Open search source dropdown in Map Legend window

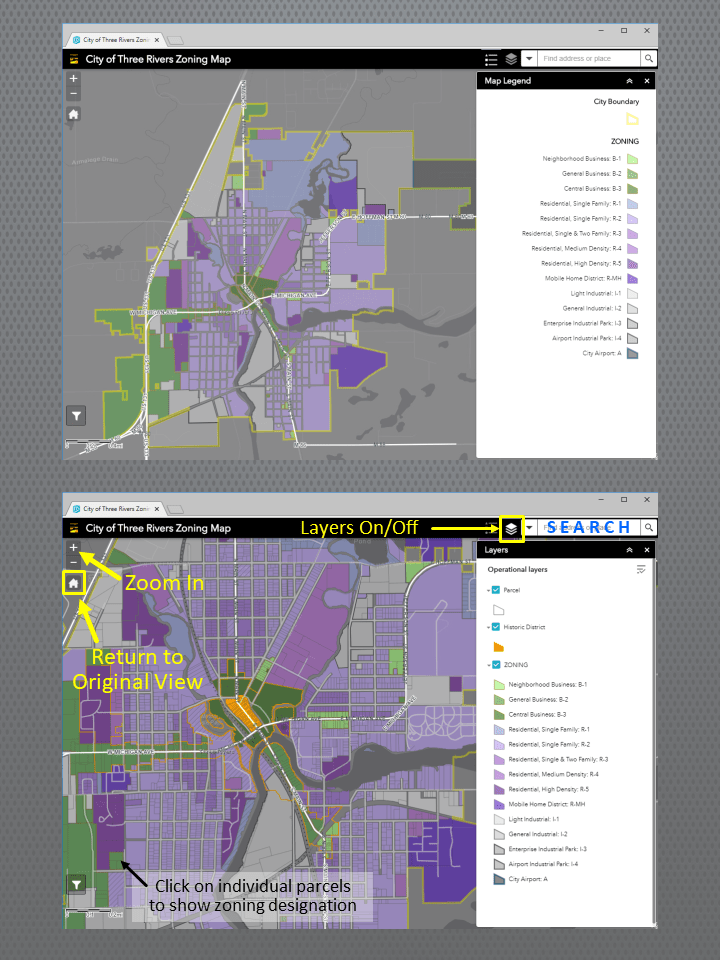529,59
